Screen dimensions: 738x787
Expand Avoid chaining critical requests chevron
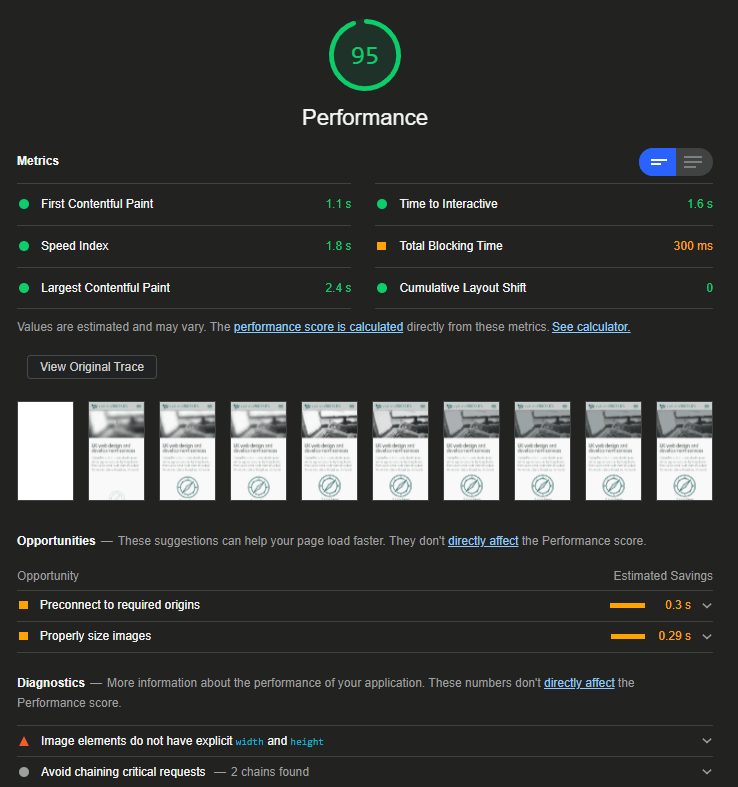click(707, 772)
